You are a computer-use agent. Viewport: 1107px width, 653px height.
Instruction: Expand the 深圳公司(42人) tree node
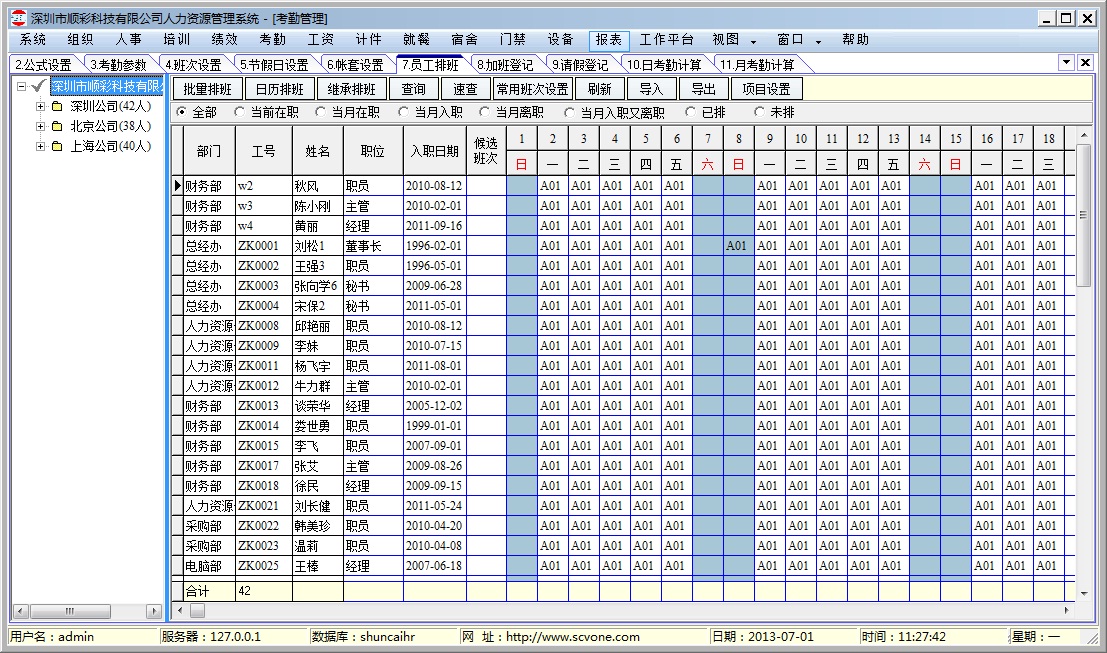click(x=40, y=107)
